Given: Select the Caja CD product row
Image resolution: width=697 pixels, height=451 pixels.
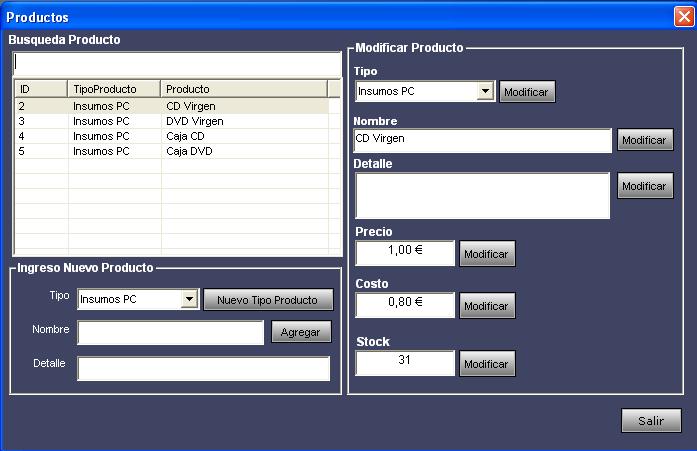Looking at the screenshot, I should (x=172, y=136).
